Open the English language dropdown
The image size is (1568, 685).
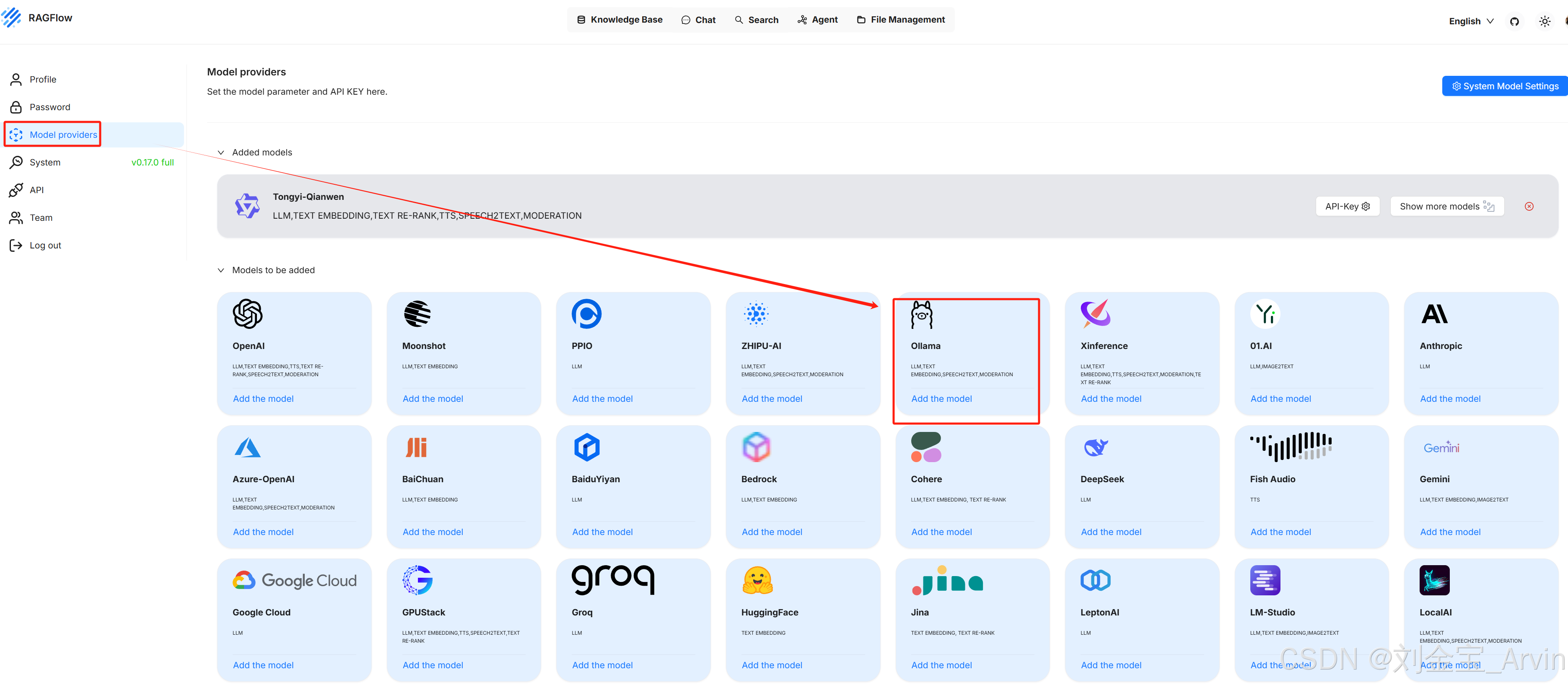tap(1471, 21)
